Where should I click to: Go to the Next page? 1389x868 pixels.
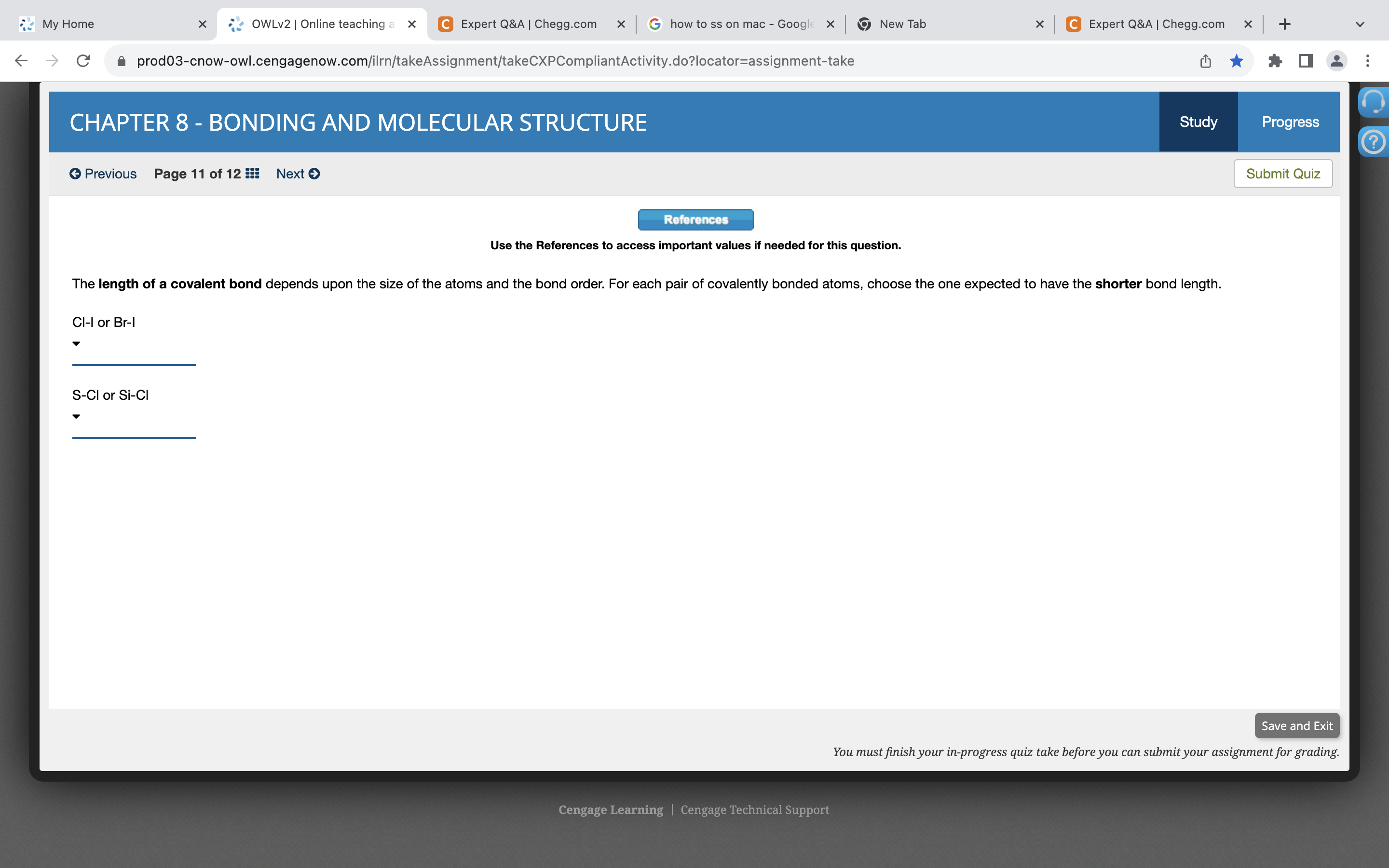tap(298, 174)
